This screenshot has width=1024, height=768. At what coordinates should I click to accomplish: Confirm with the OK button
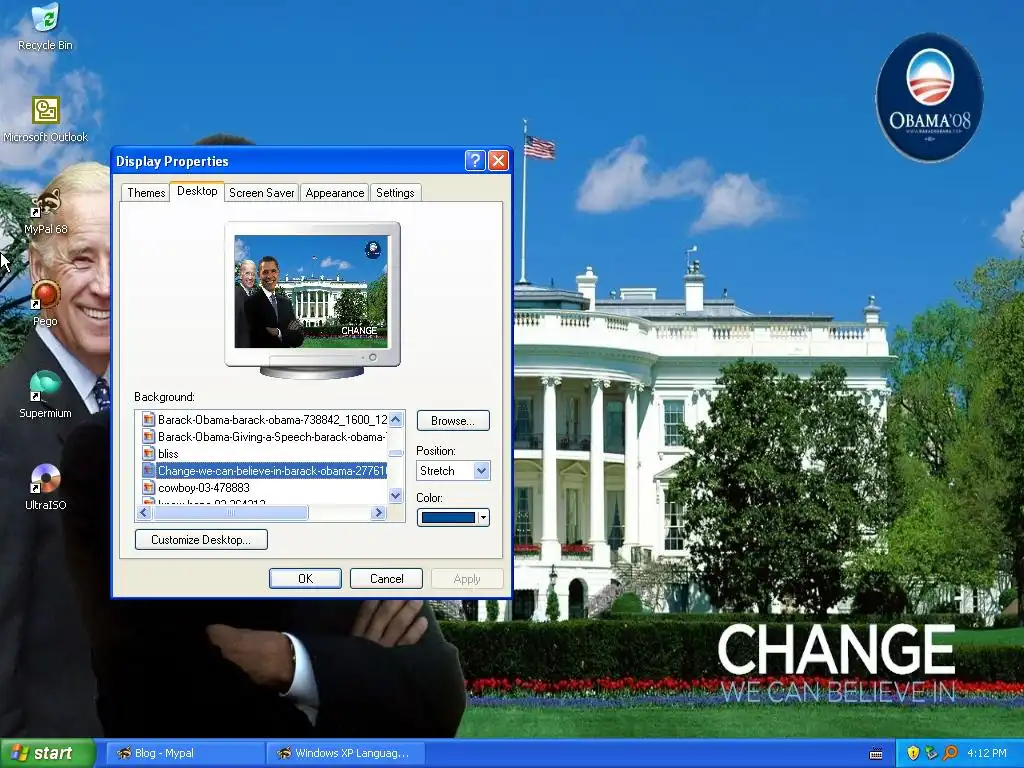point(306,579)
